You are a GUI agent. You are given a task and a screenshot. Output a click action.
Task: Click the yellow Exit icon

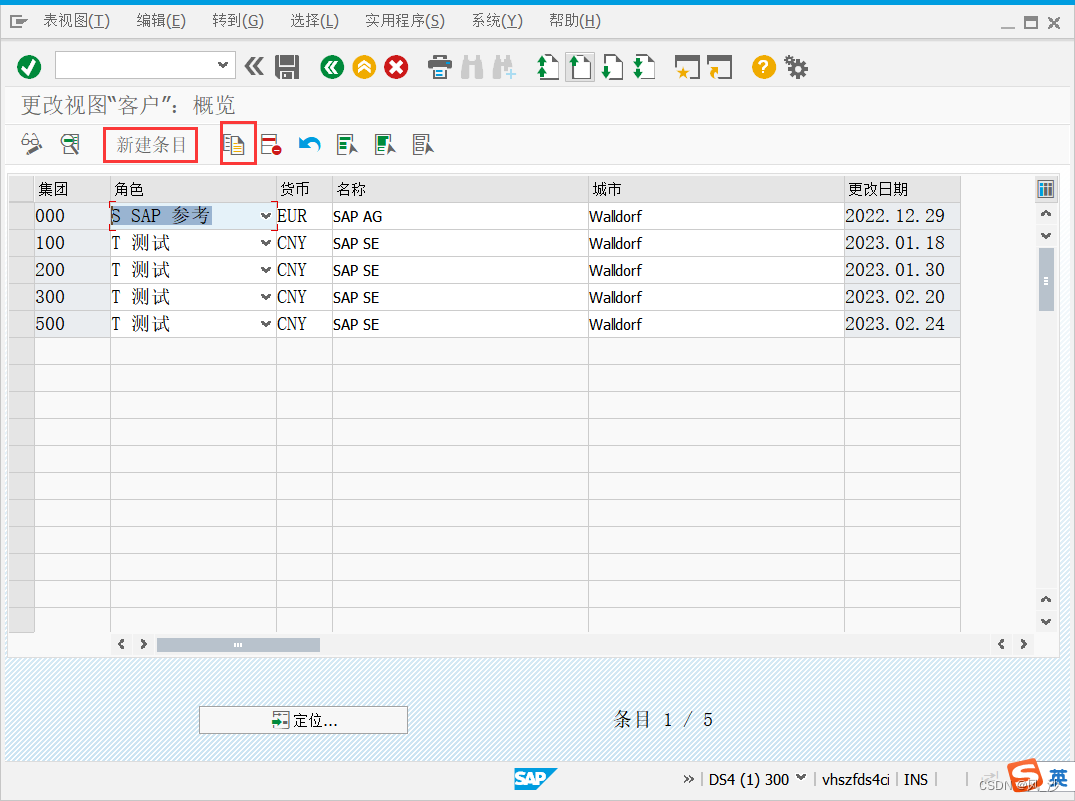coord(364,67)
